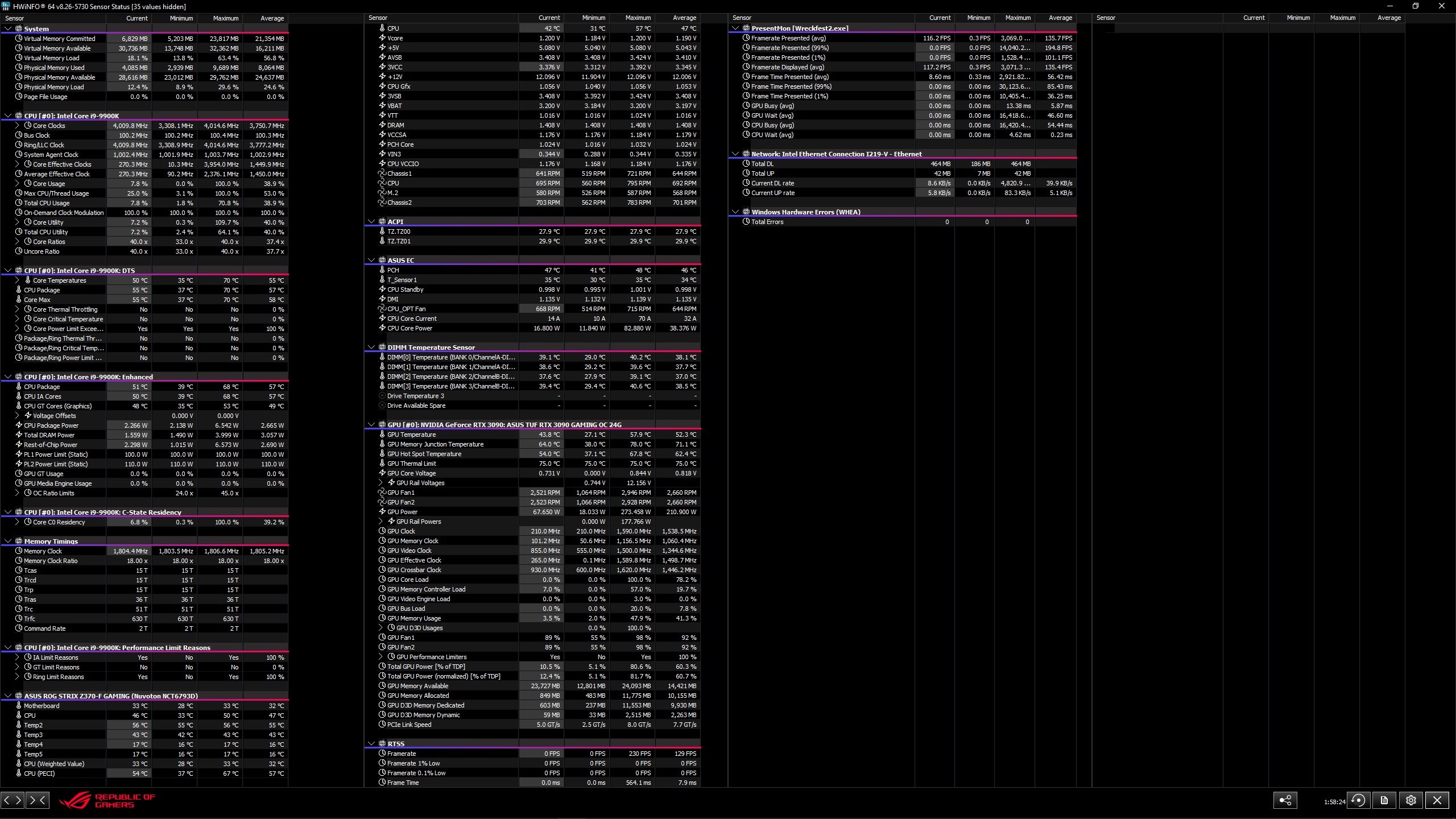
Task: Click the Maximum column header, first panel
Action: [225, 18]
